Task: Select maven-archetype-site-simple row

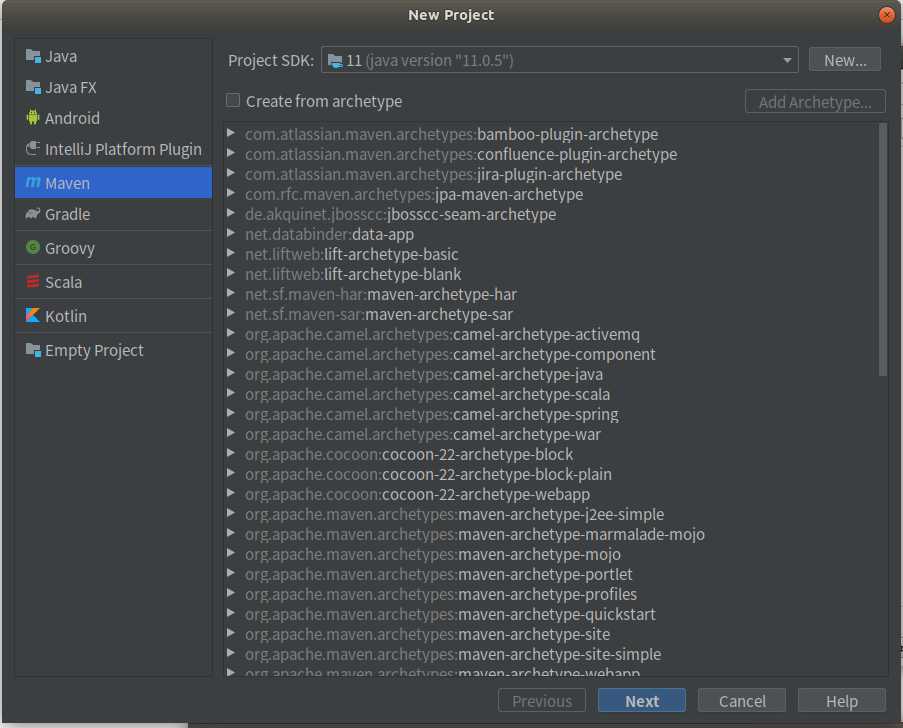Action: [x=552, y=654]
